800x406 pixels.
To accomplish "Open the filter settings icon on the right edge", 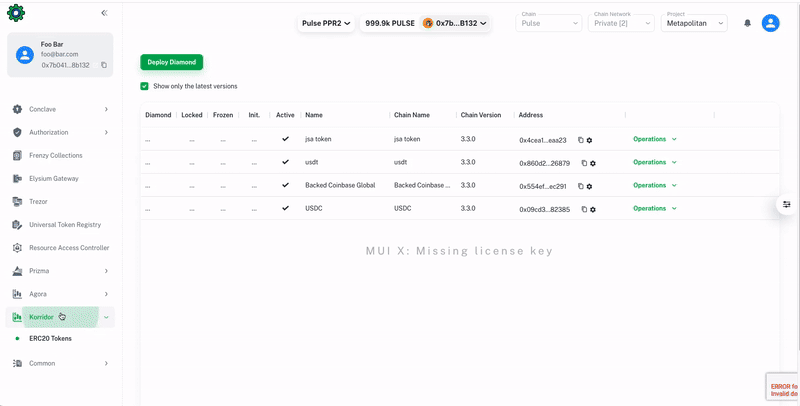I will (x=787, y=204).
